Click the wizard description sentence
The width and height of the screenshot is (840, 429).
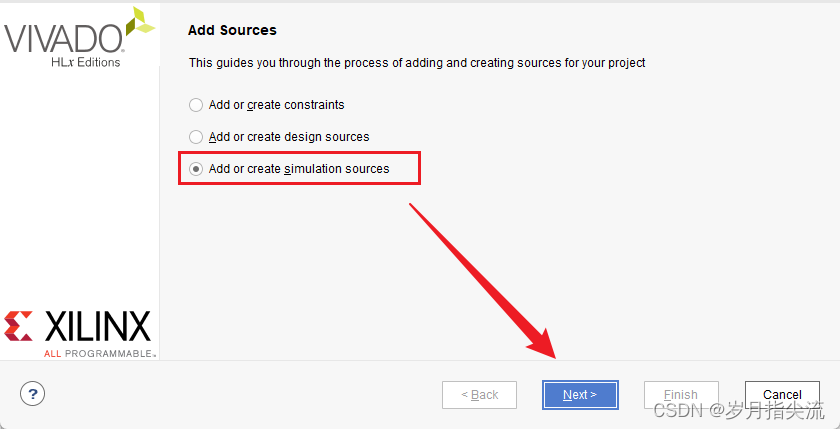click(x=417, y=63)
